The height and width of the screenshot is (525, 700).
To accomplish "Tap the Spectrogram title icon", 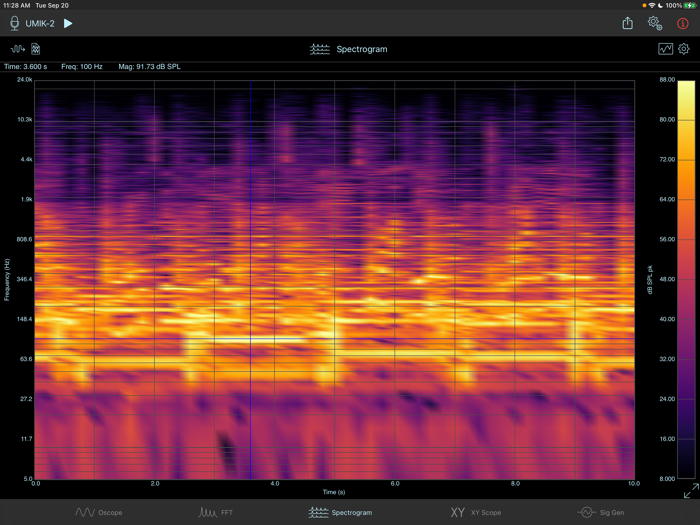I will point(320,49).
